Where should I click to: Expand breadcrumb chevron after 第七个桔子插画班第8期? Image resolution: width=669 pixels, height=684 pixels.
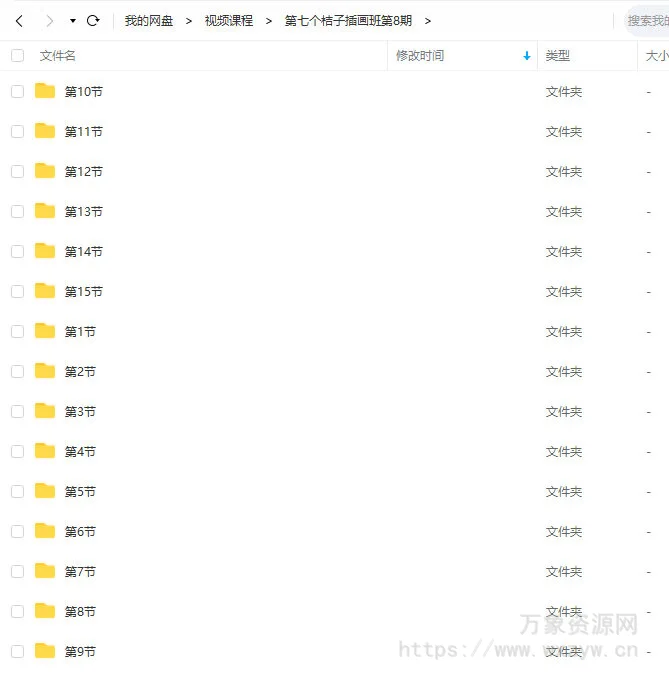click(x=428, y=21)
